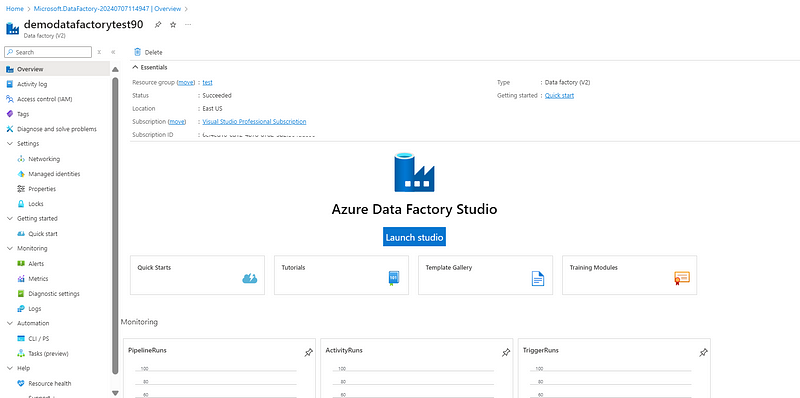Collapse the Monitoring group in sidebar
Image resolution: width=800 pixels, height=398 pixels.
(x=10, y=248)
